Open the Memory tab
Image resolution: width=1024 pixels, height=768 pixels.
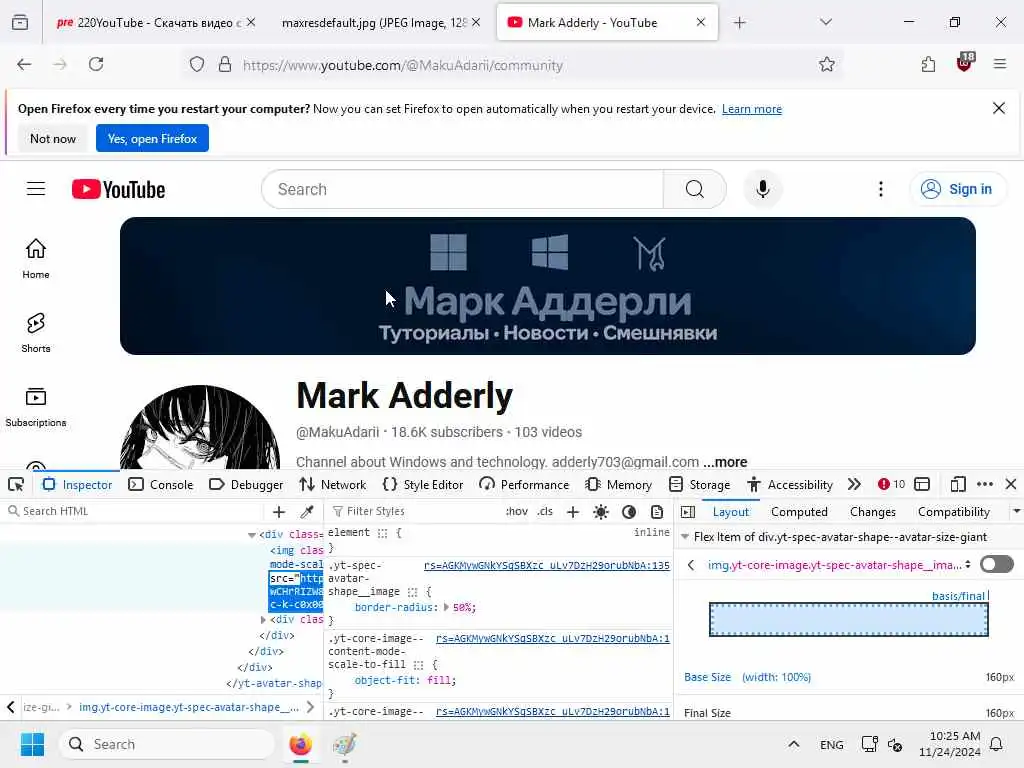coord(619,485)
